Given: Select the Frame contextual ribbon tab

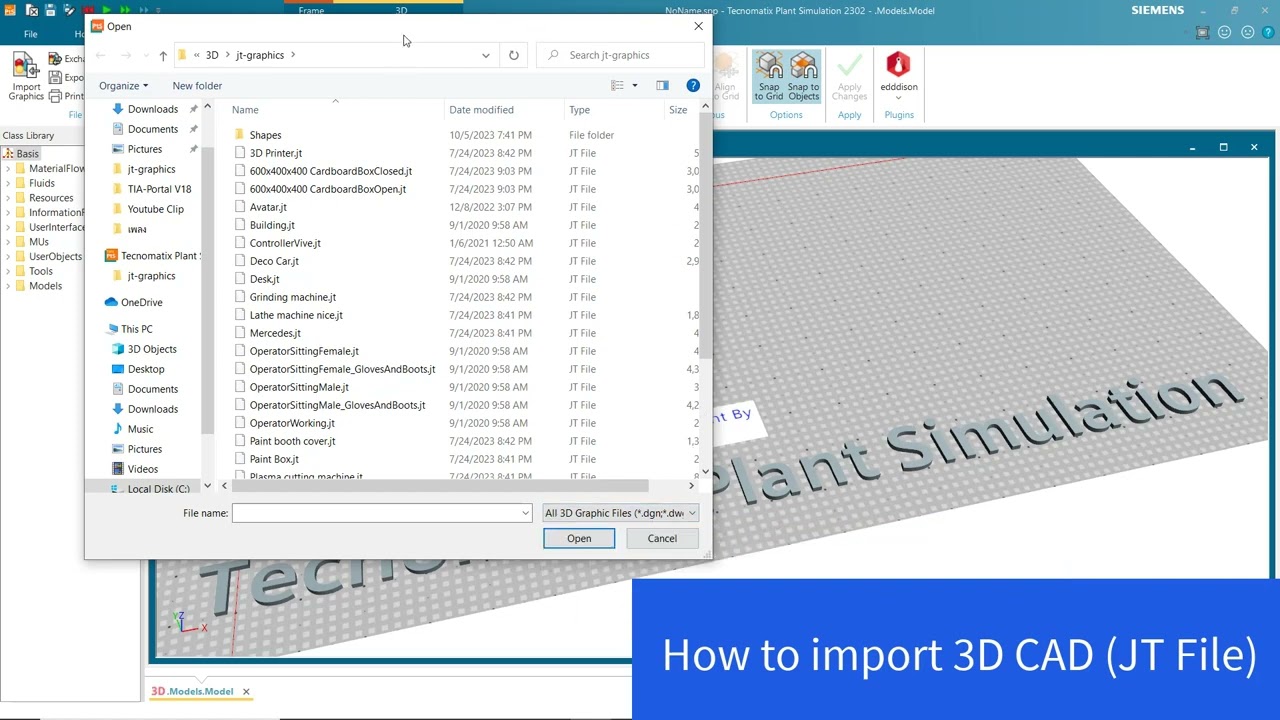Looking at the screenshot, I should [311, 11].
